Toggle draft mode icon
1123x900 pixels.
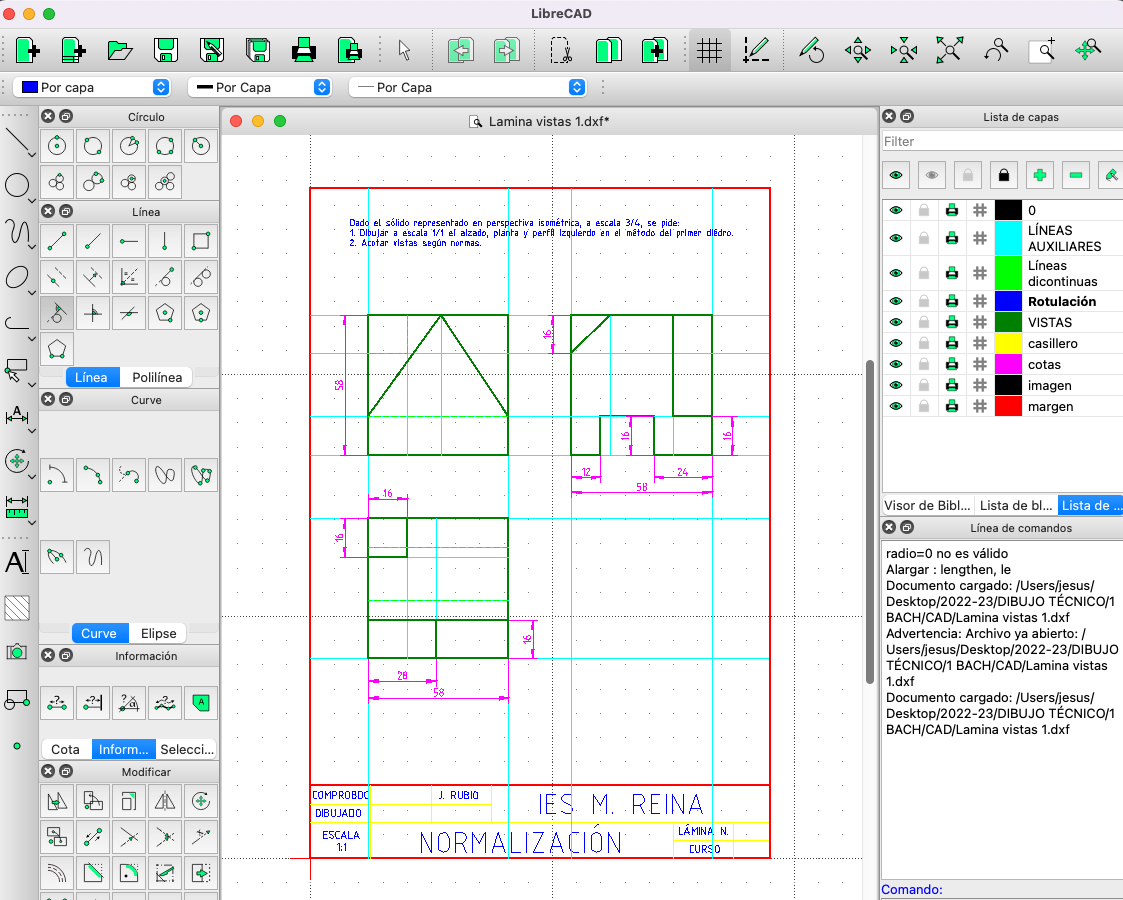[756, 50]
